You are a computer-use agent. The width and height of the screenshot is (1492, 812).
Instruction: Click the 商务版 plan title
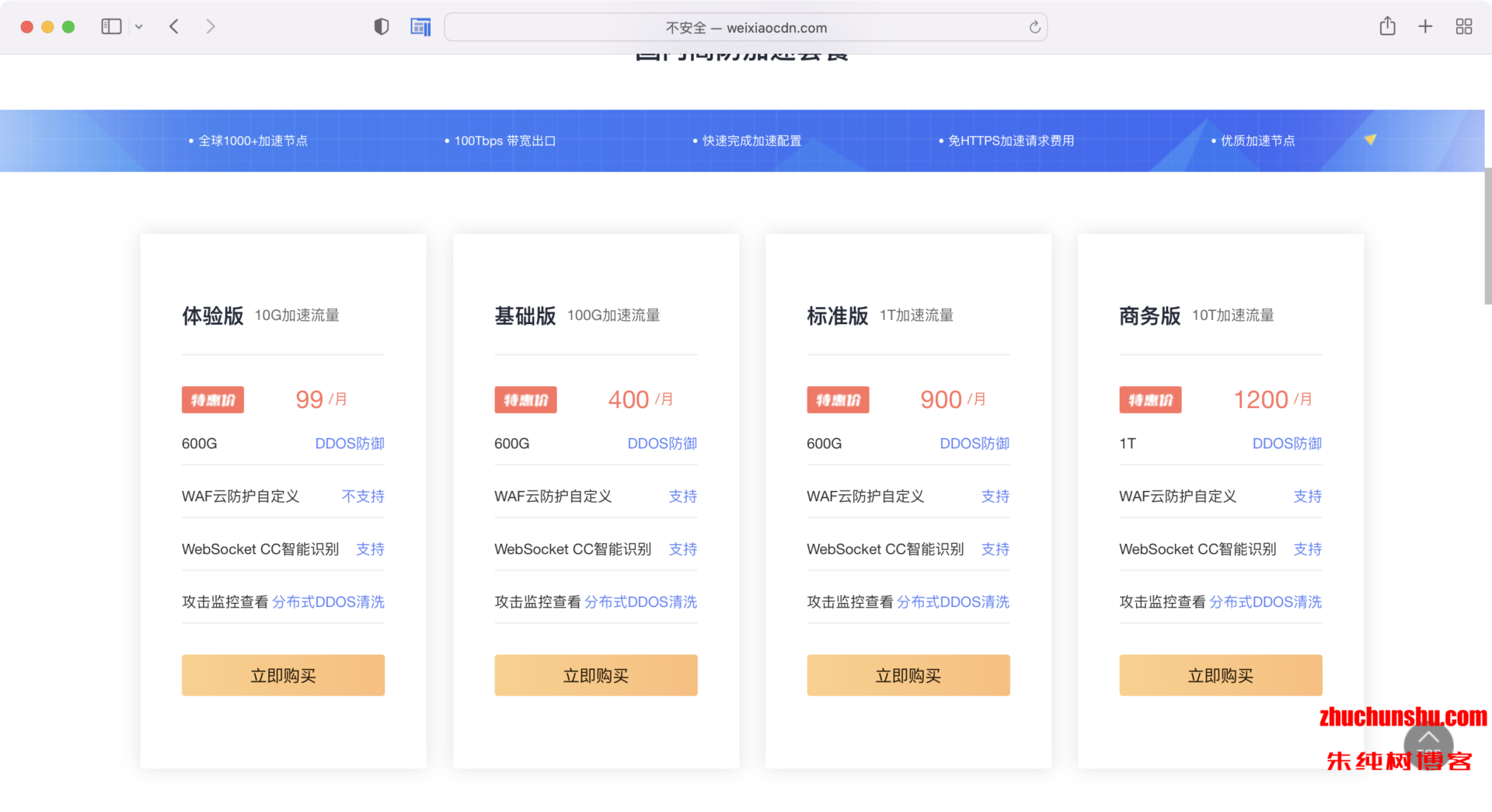pyautogui.click(x=1150, y=315)
